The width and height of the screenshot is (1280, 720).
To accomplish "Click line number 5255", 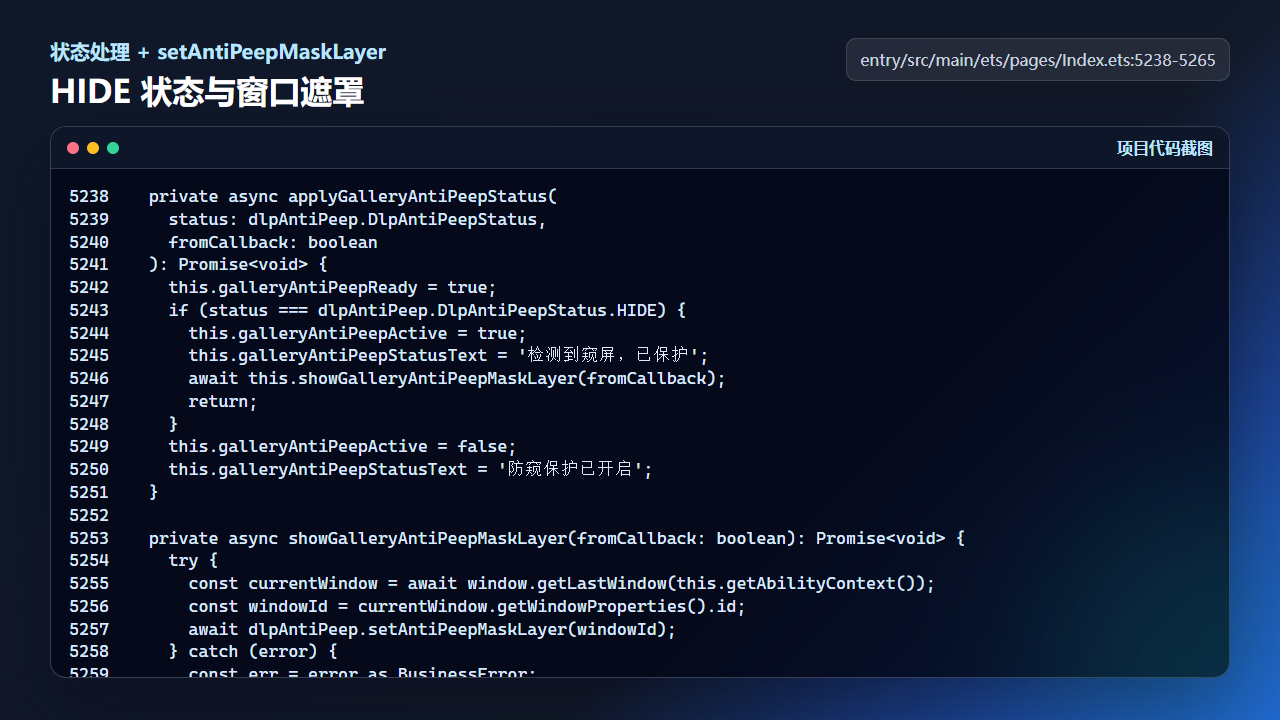I will 89,583.
